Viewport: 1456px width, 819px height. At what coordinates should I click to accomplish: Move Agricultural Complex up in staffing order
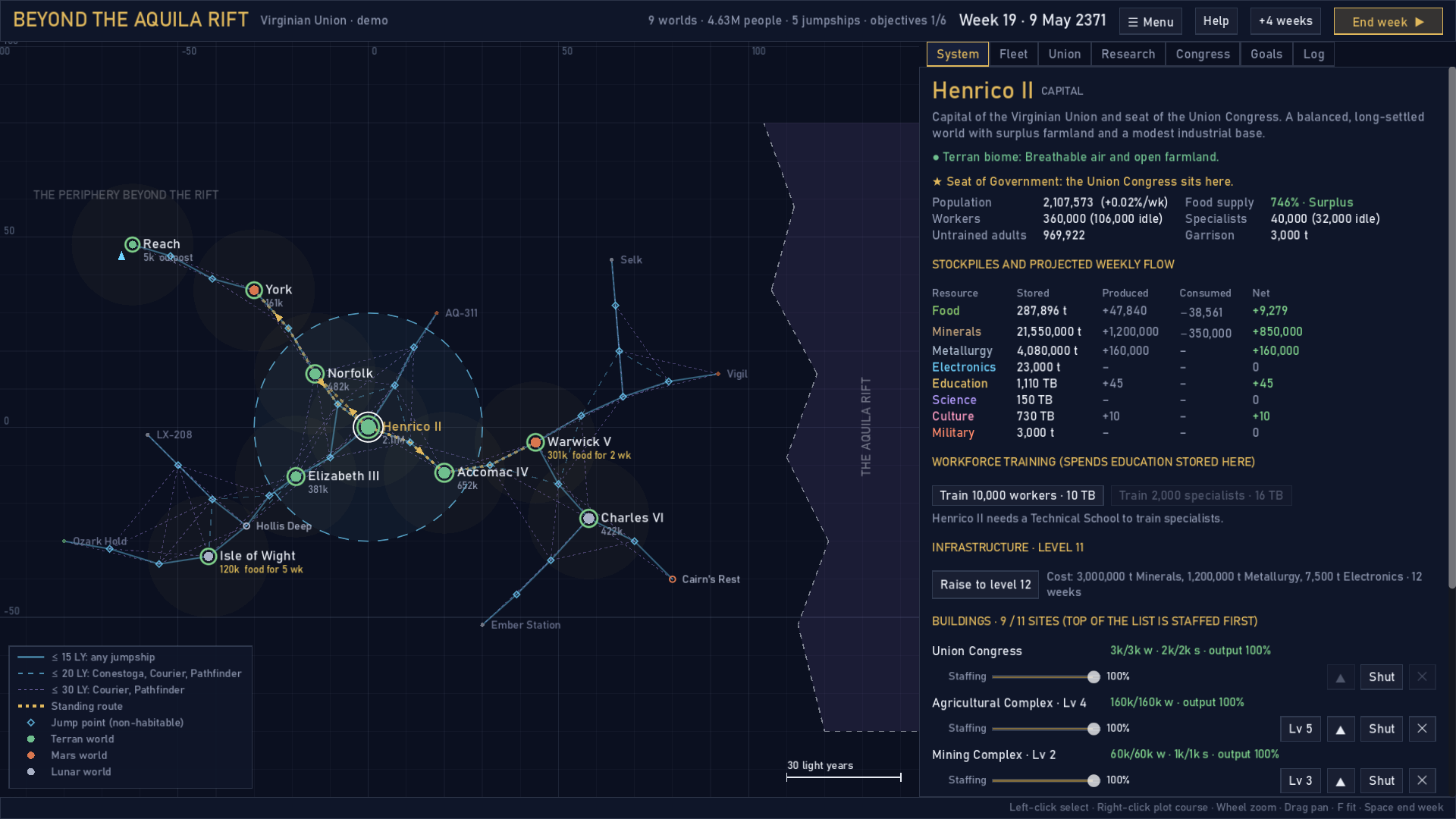tap(1340, 730)
